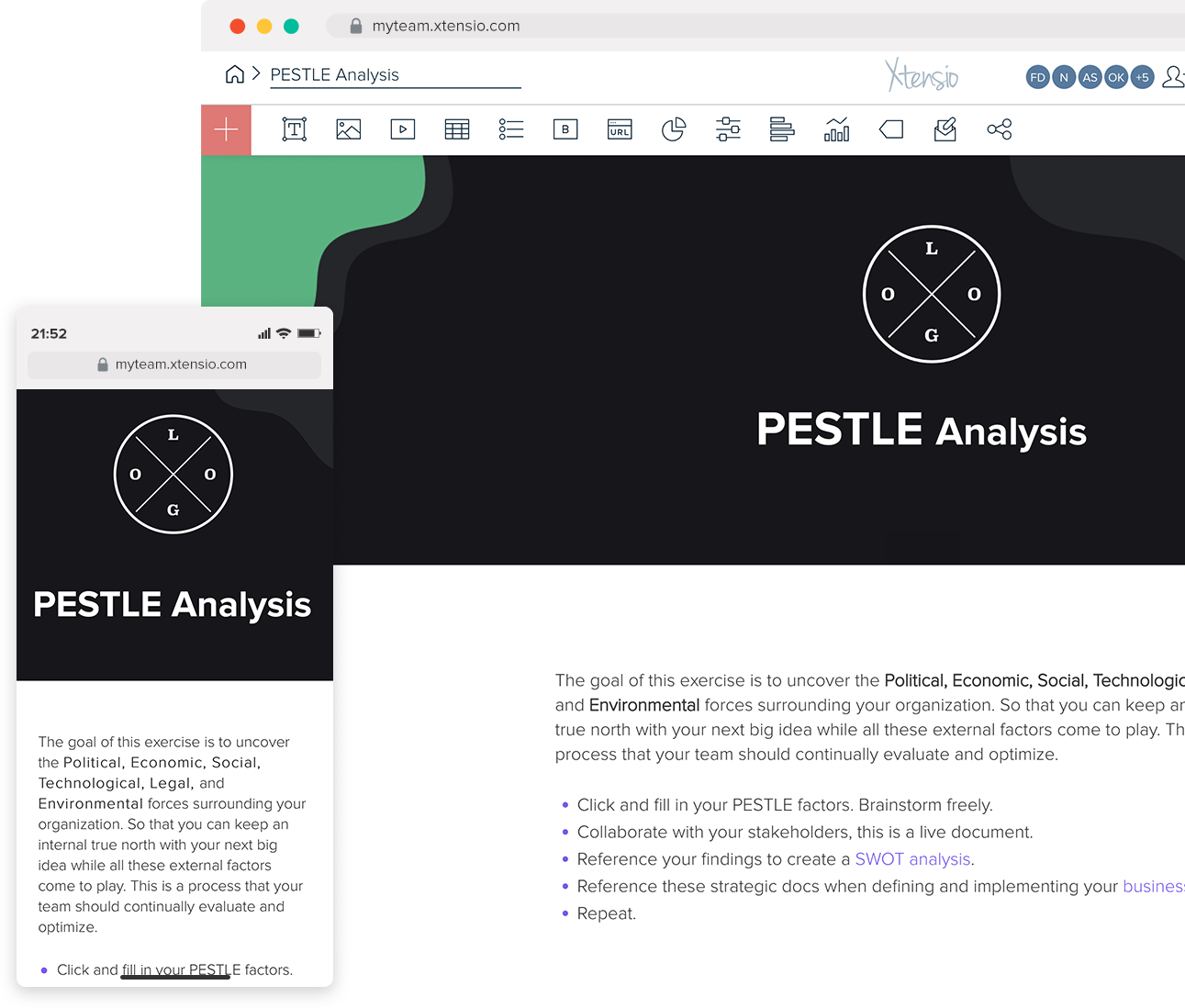Insert a horizontal bar chart module

pyautogui.click(x=782, y=129)
